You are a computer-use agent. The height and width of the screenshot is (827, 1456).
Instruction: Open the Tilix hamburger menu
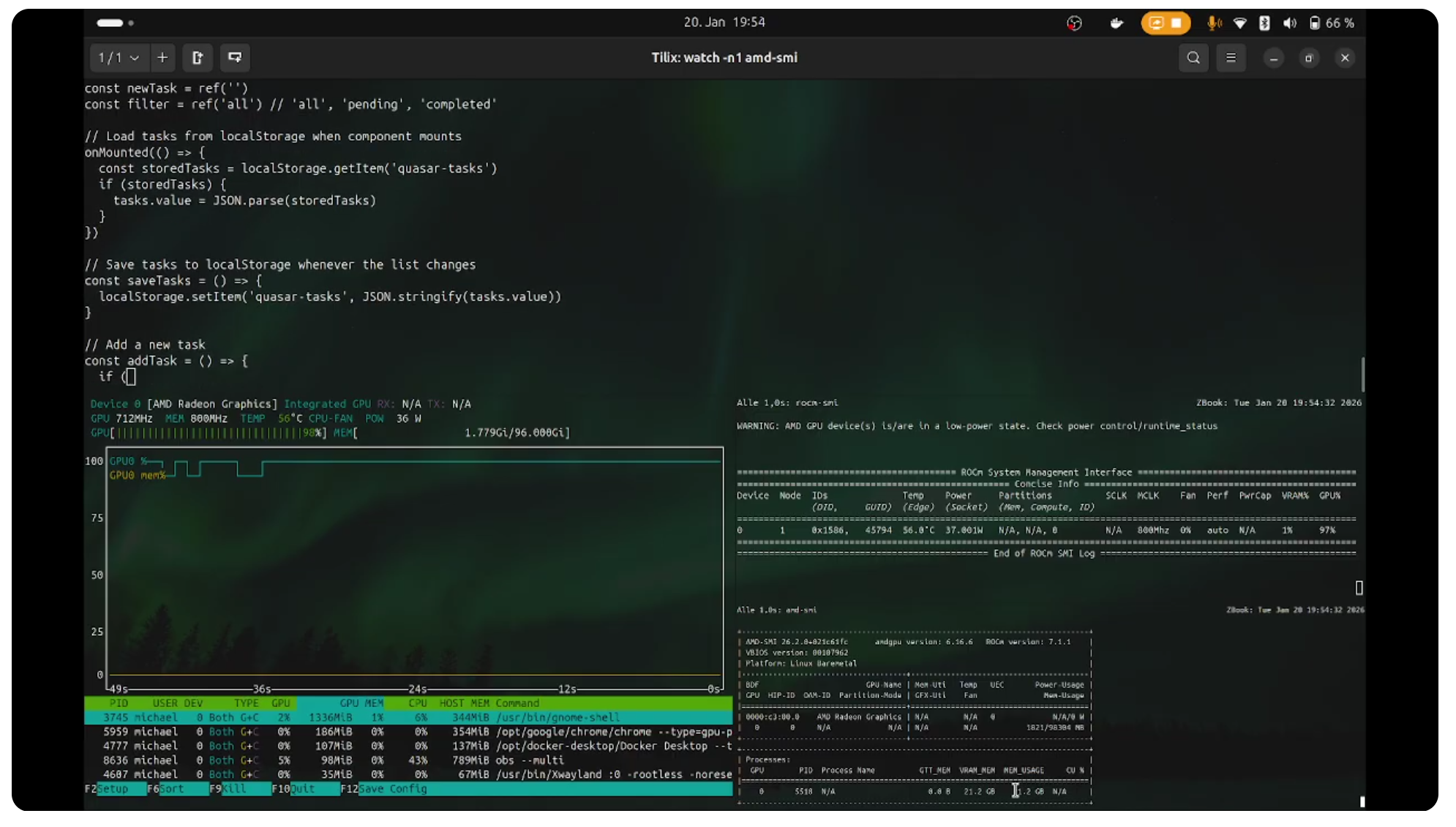point(1231,58)
